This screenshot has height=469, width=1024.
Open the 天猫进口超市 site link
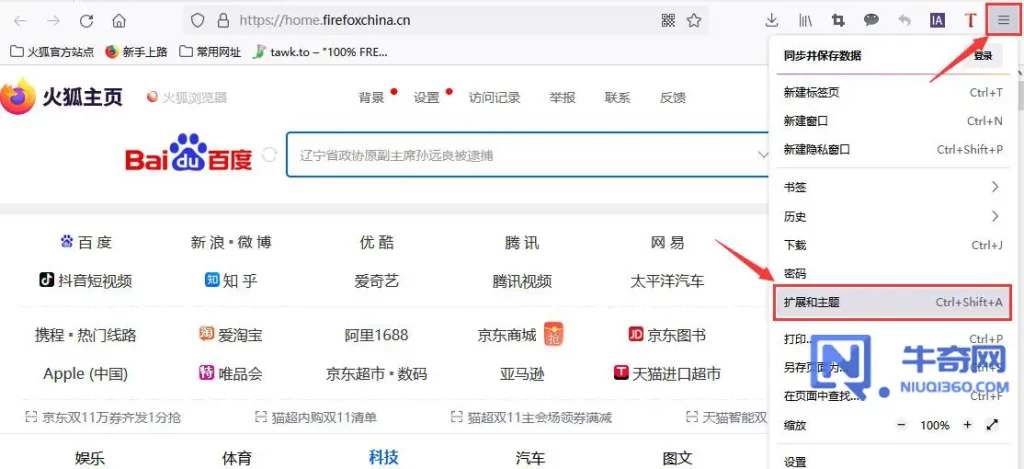[x=667, y=374]
